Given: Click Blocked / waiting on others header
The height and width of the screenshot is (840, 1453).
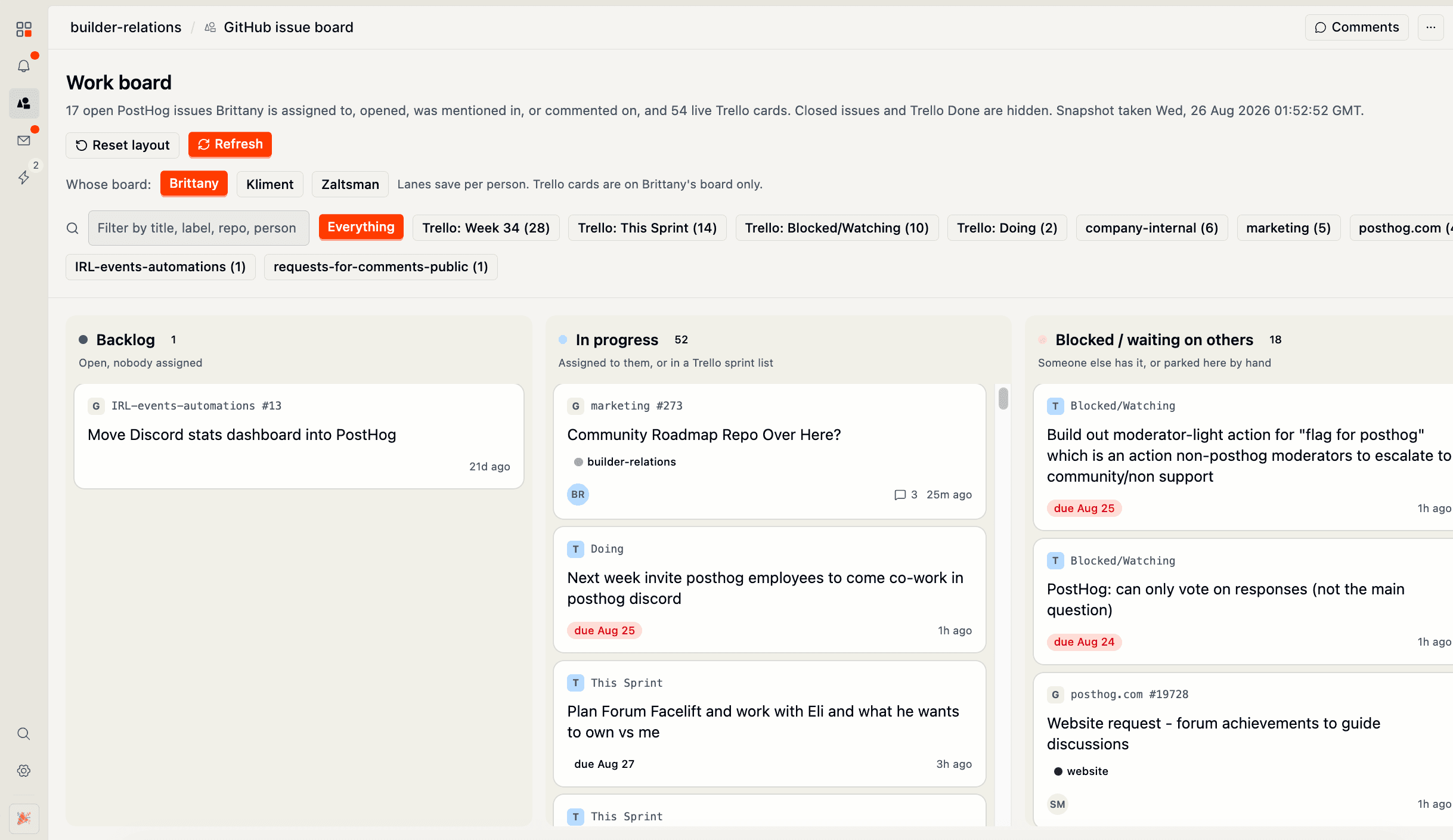Looking at the screenshot, I should 1154,340.
